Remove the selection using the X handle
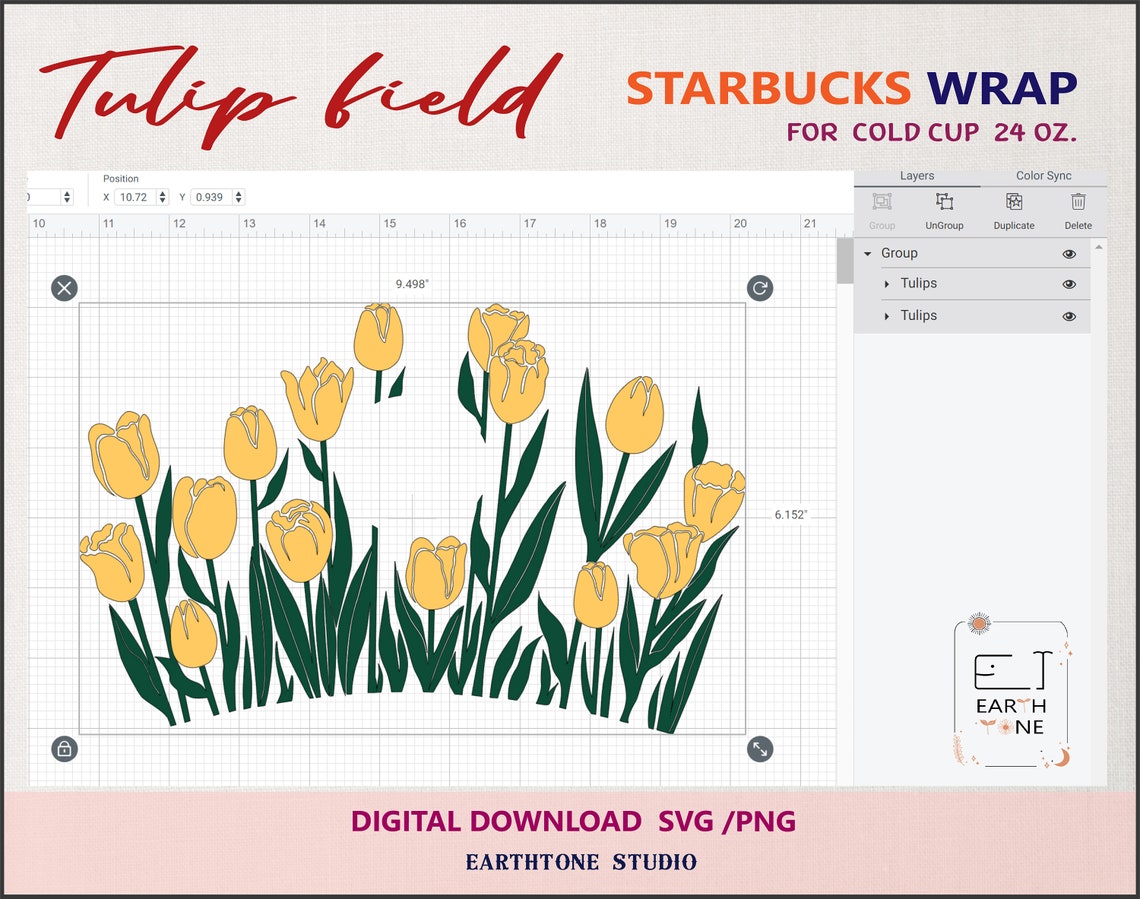Screen dimensions: 1140x899 (63, 289)
